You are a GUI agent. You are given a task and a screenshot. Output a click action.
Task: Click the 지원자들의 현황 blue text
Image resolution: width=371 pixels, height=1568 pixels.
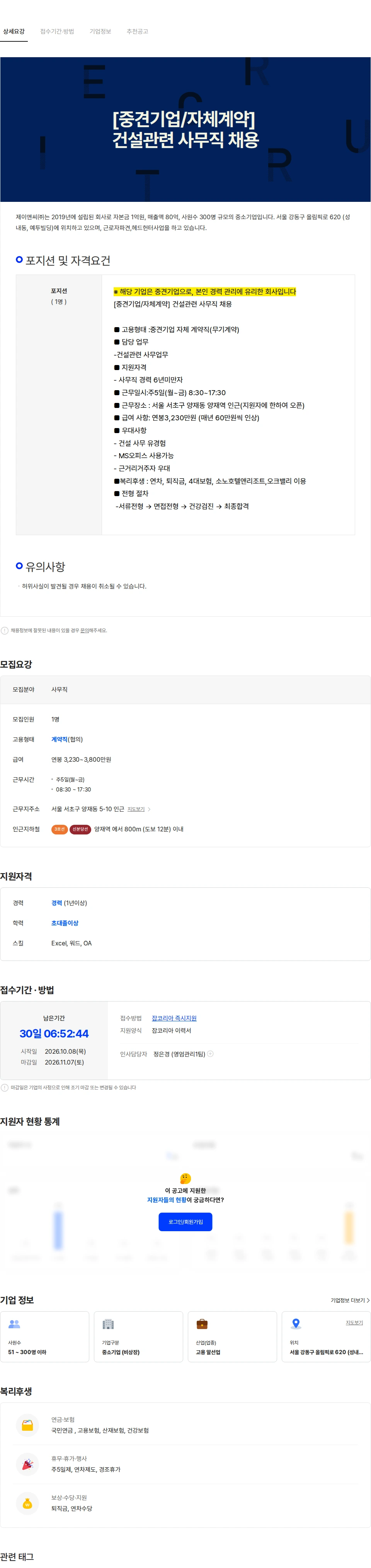[167, 1200]
